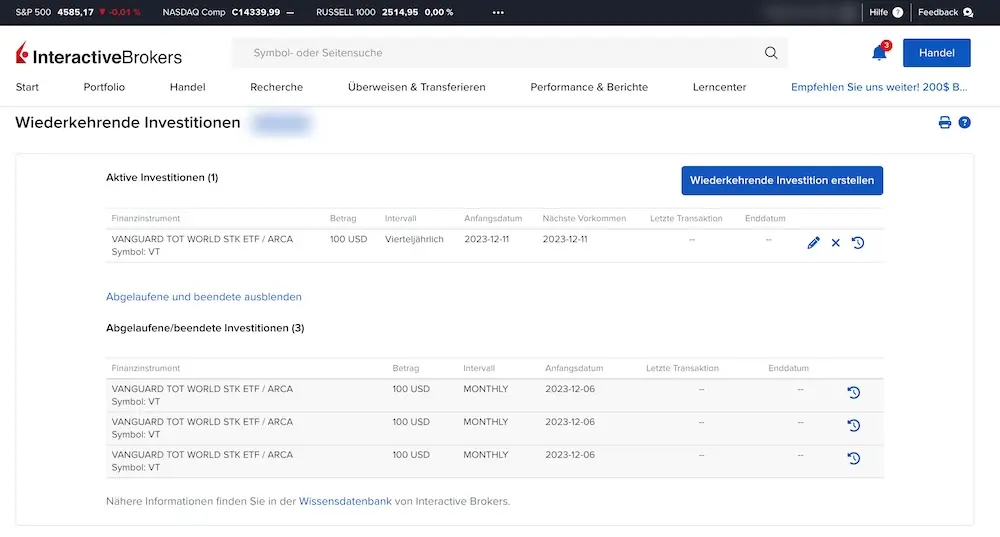Open the Portfolio menu
Image resolution: width=1000 pixels, height=537 pixels.
104,87
